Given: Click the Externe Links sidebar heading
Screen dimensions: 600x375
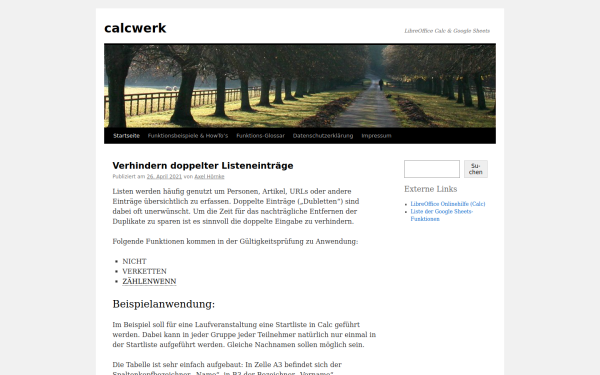Looking at the screenshot, I should point(430,189).
